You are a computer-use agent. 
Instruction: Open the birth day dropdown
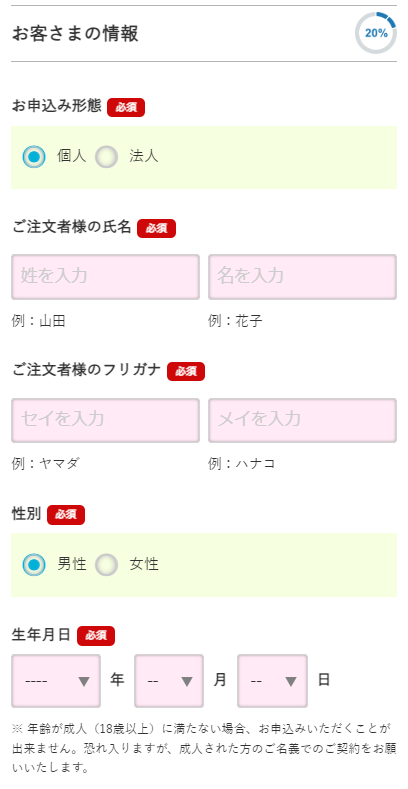272,681
